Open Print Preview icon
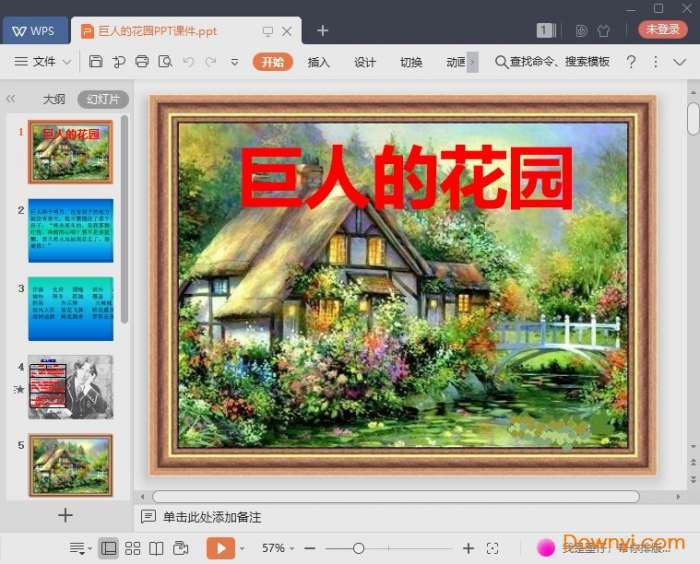700x564 pixels. click(x=165, y=61)
